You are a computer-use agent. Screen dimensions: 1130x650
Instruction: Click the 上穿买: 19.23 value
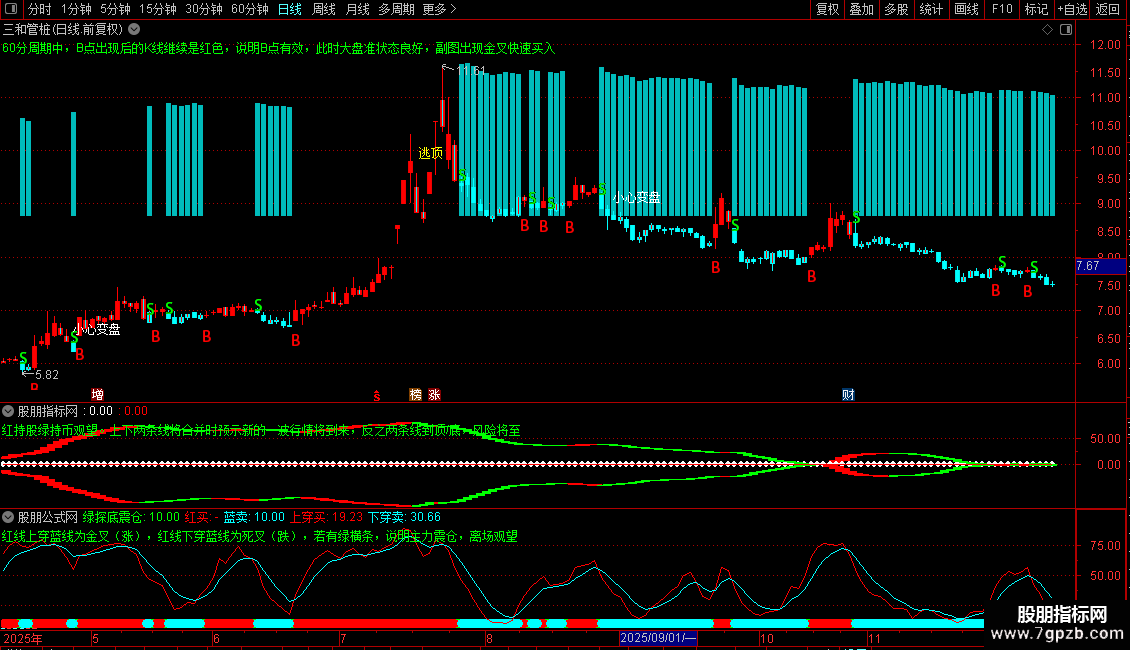326,517
